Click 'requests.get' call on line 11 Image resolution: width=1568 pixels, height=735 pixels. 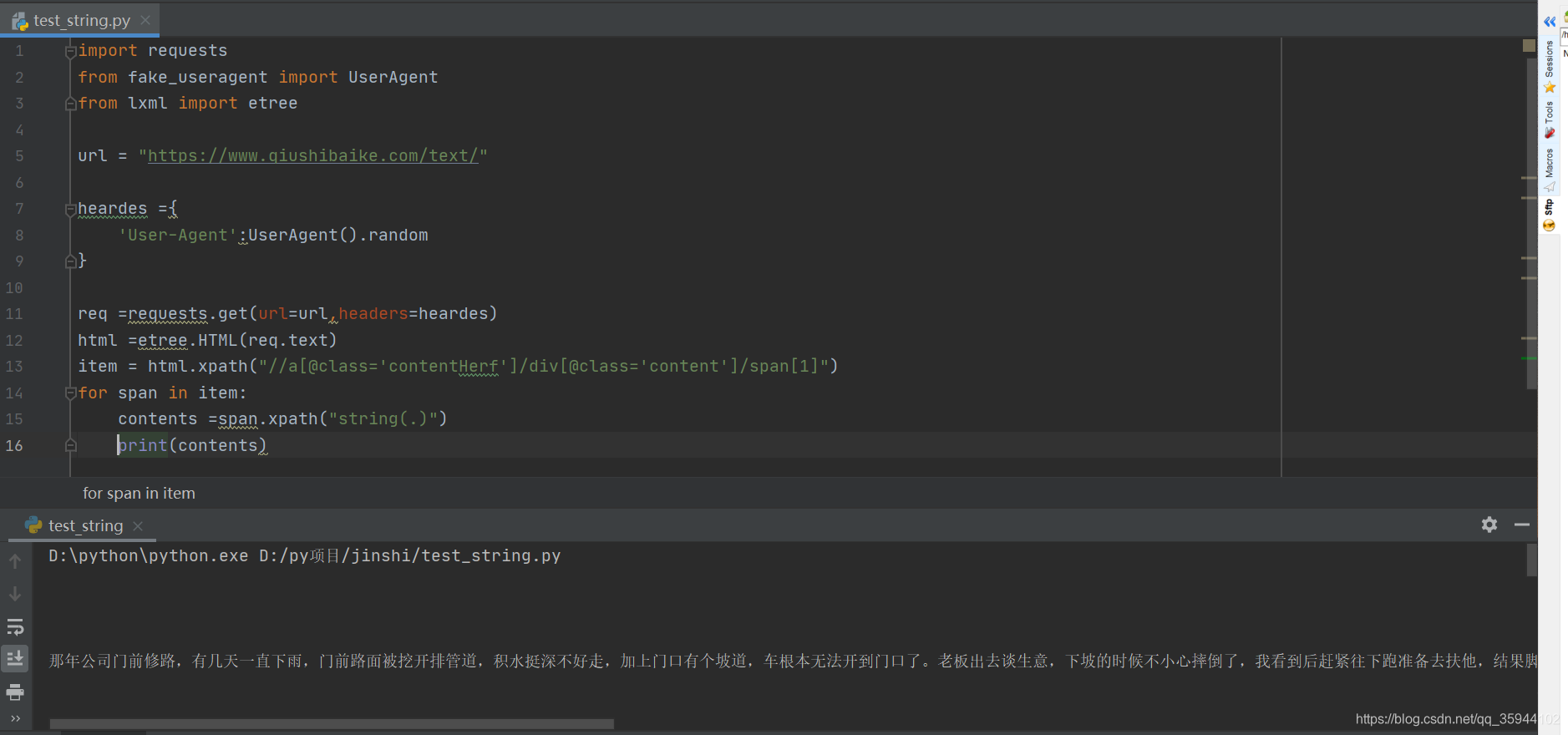tap(187, 313)
